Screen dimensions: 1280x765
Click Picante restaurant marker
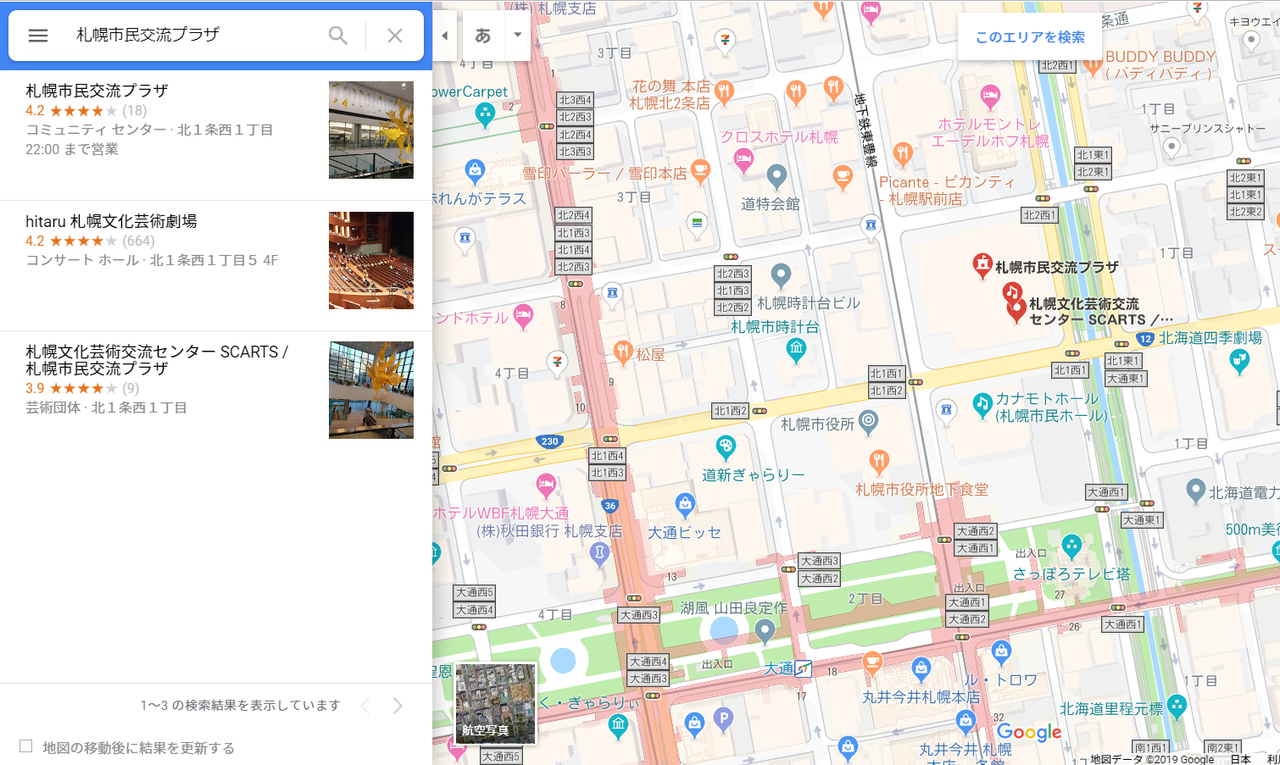(902, 154)
